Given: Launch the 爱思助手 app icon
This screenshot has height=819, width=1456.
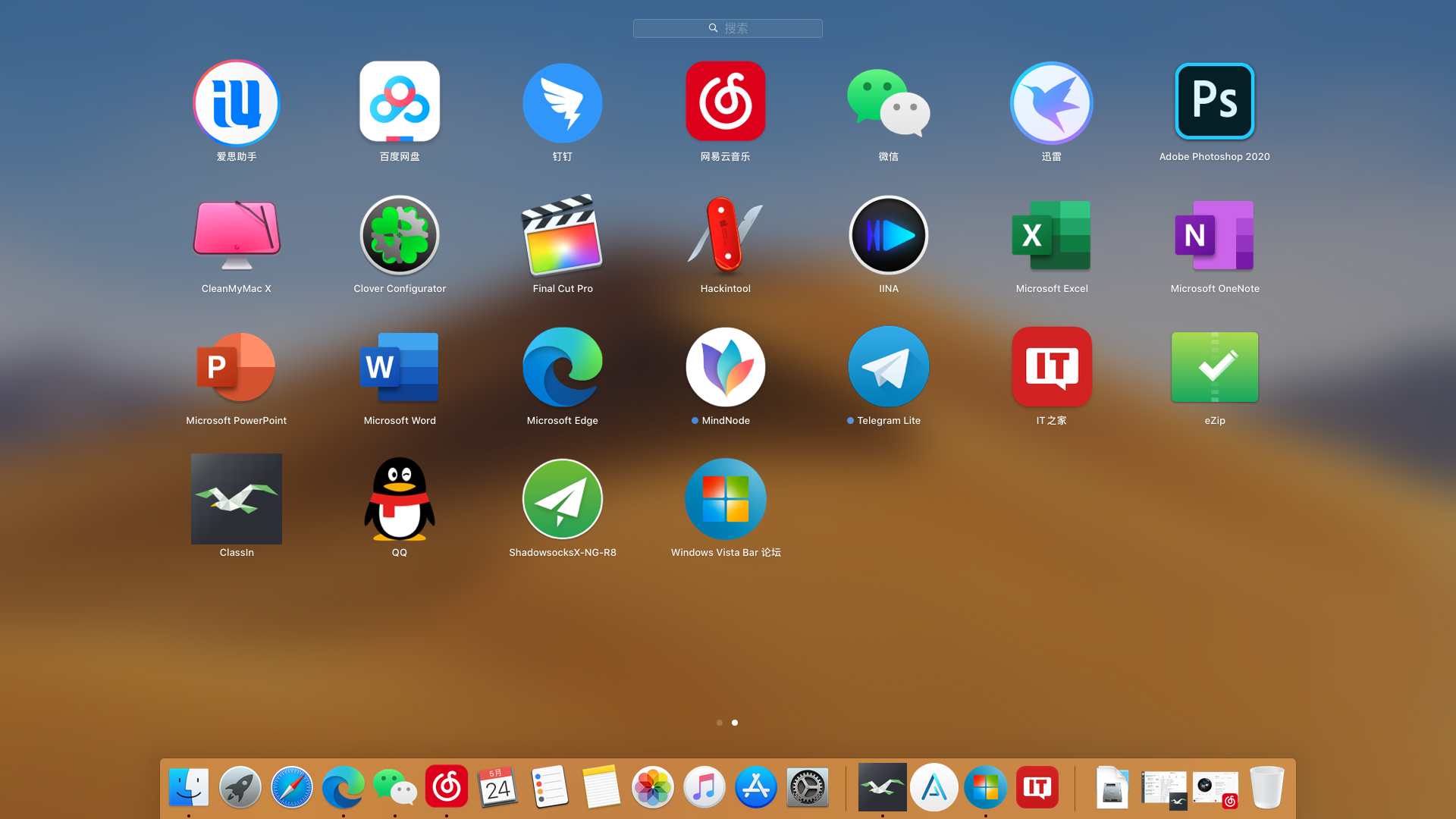Looking at the screenshot, I should tap(237, 102).
